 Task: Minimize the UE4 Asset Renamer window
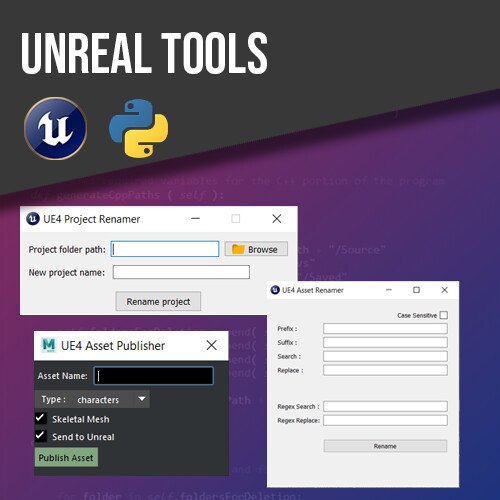point(389,290)
